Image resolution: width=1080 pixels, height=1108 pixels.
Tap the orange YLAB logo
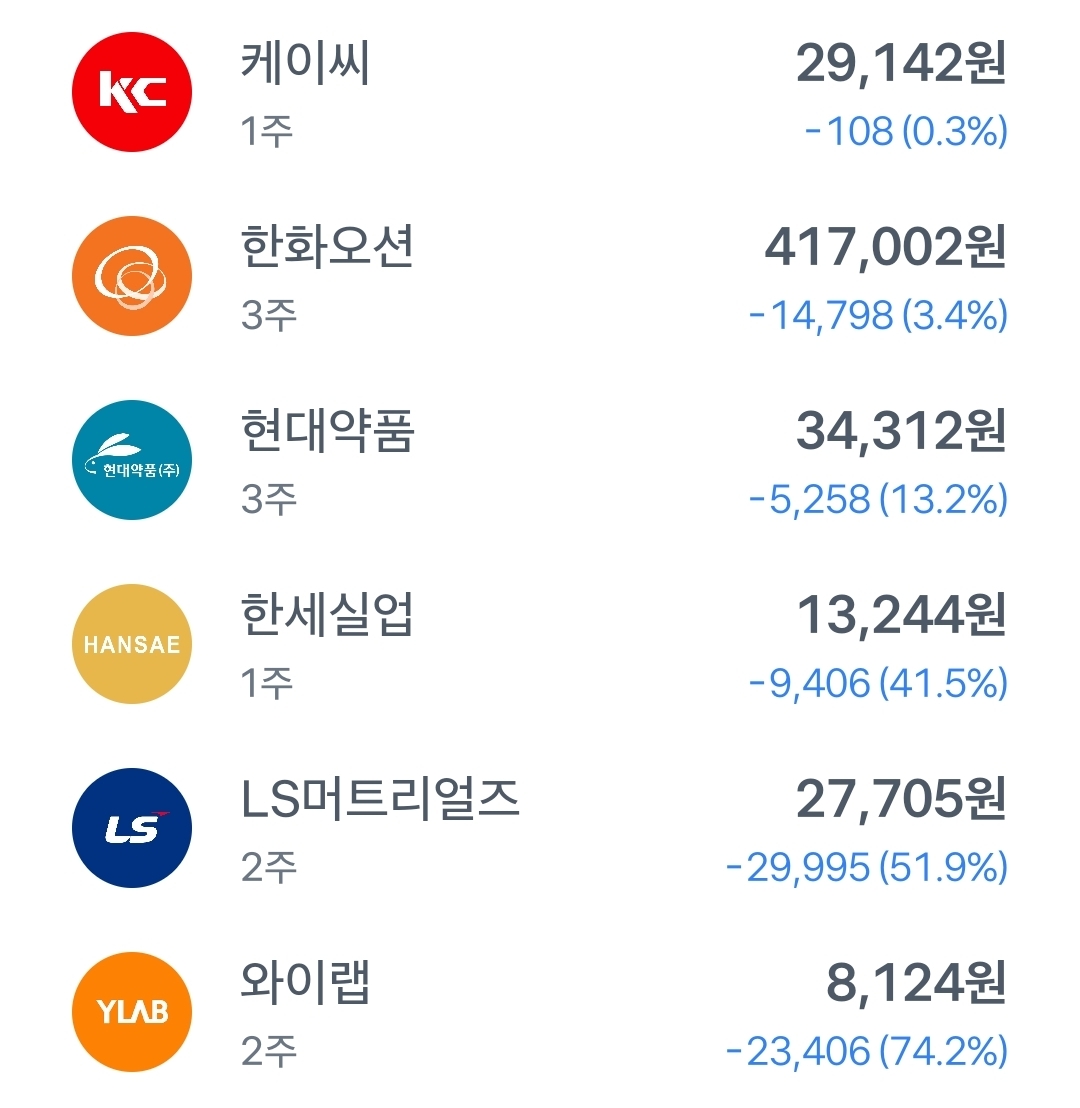pos(132,1012)
